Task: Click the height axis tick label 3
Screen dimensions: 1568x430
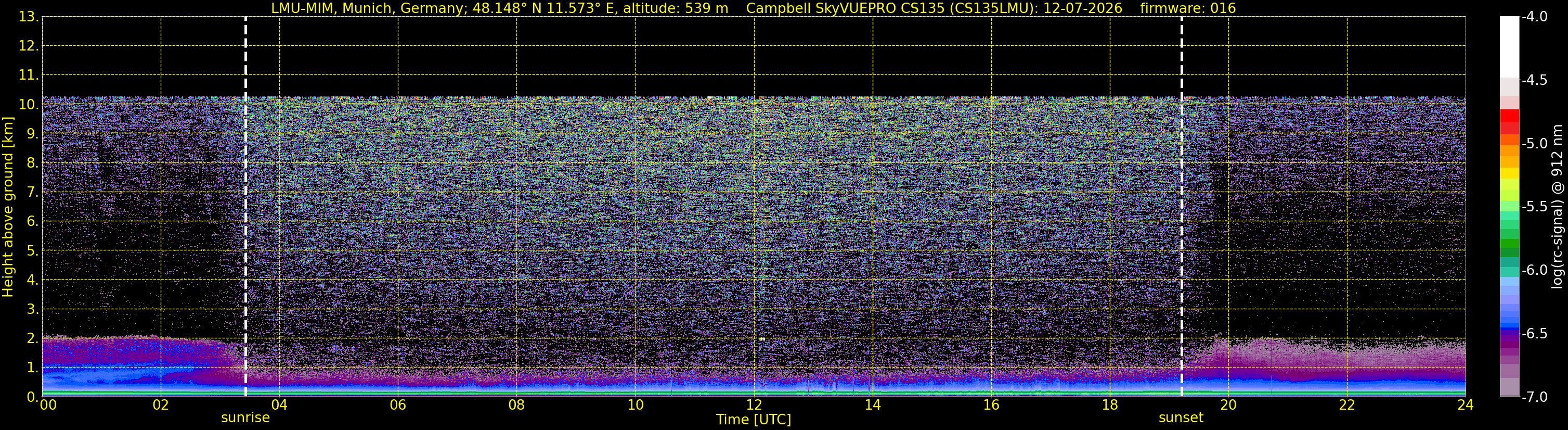Action: pos(33,309)
